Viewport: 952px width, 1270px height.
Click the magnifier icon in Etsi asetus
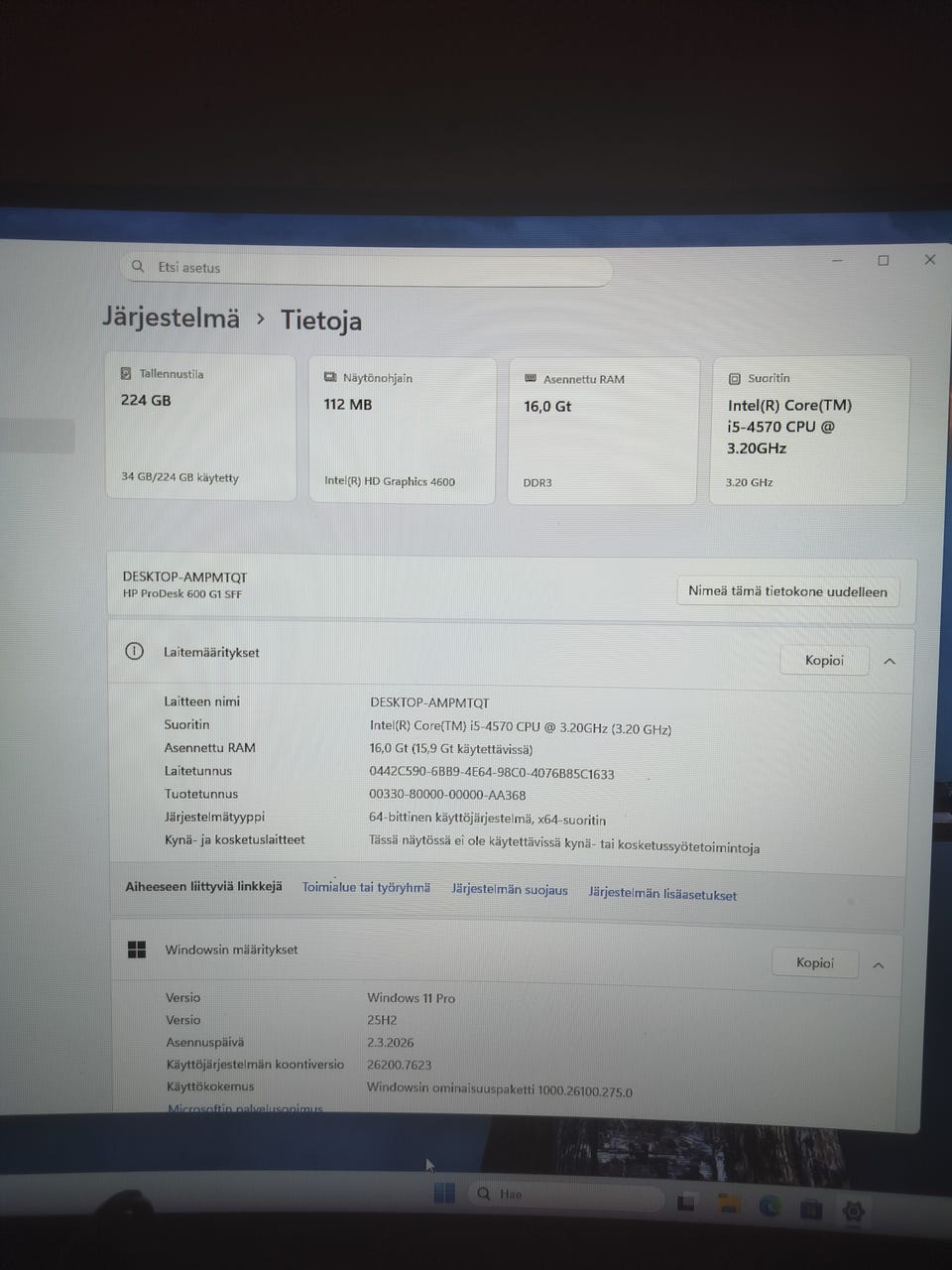click(x=138, y=266)
